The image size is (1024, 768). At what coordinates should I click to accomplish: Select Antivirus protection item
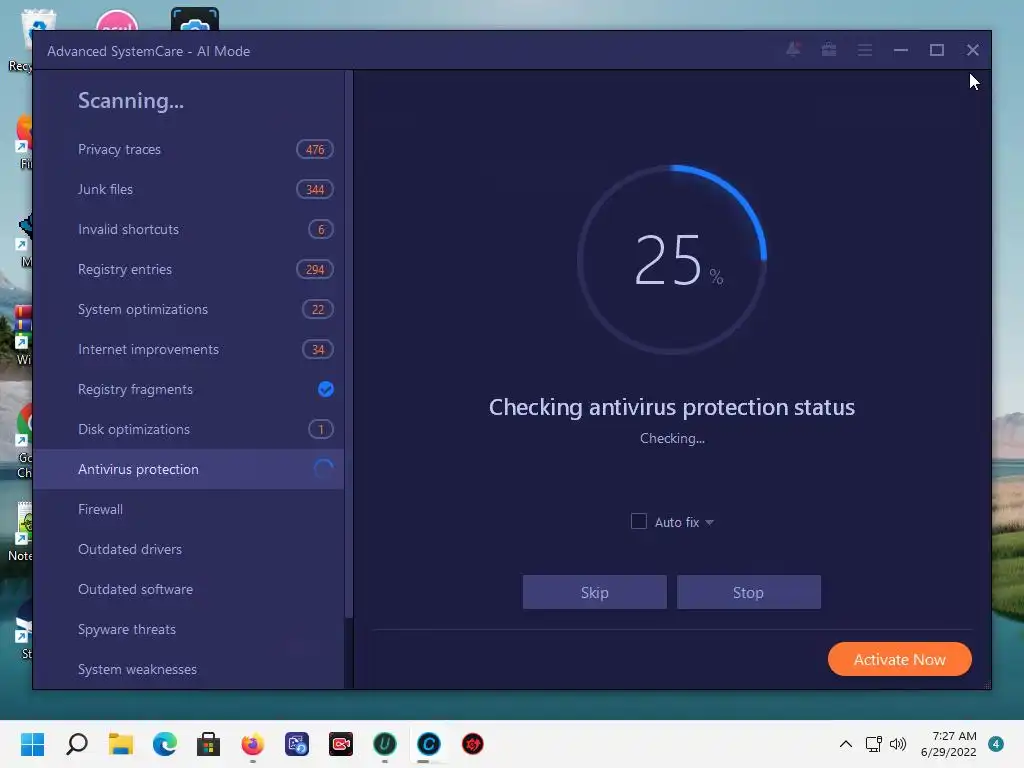click(188, 469)
